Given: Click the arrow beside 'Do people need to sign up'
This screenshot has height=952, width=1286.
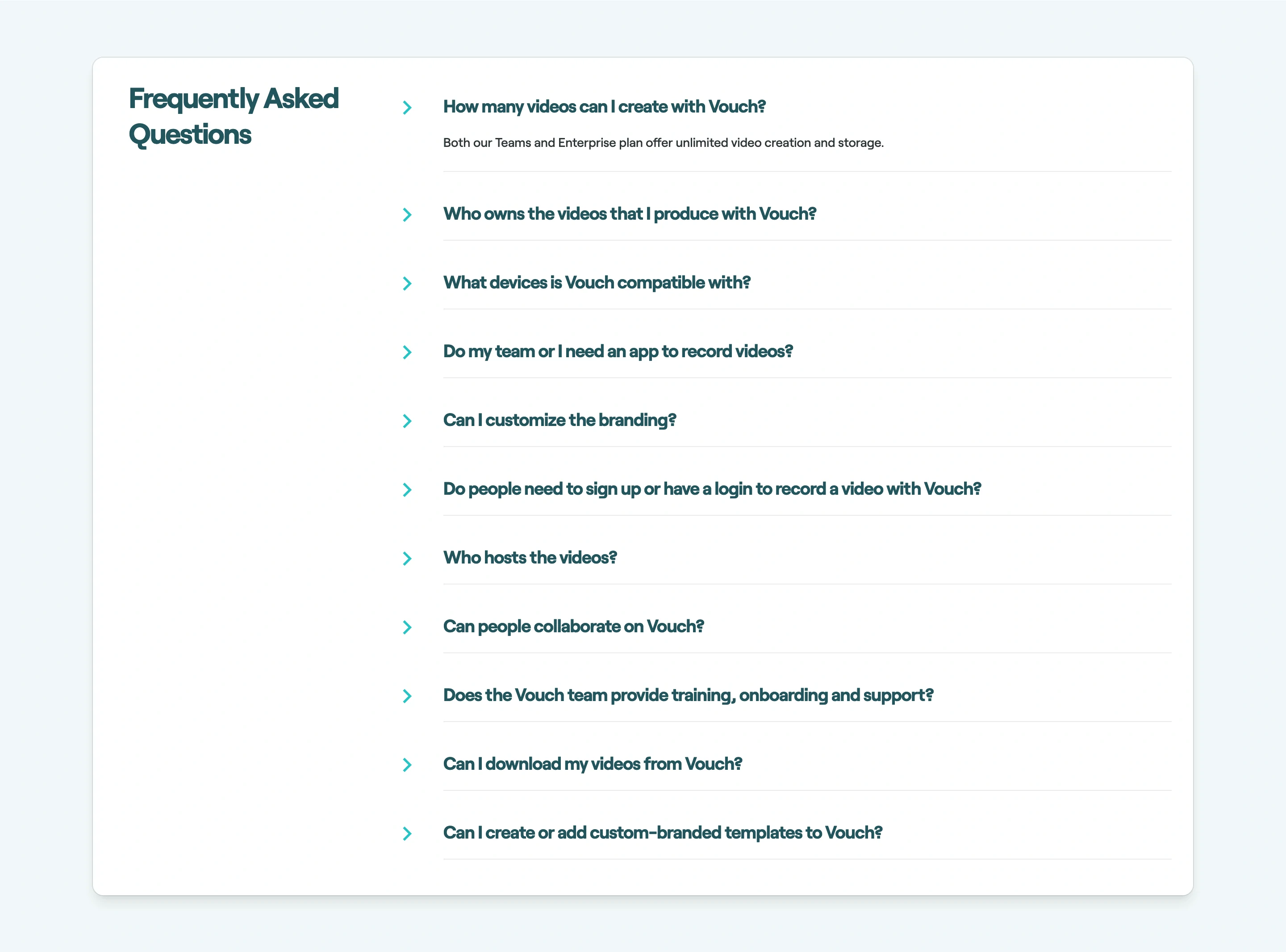Looking at the screenshot, I should click(x=409, y=489).
